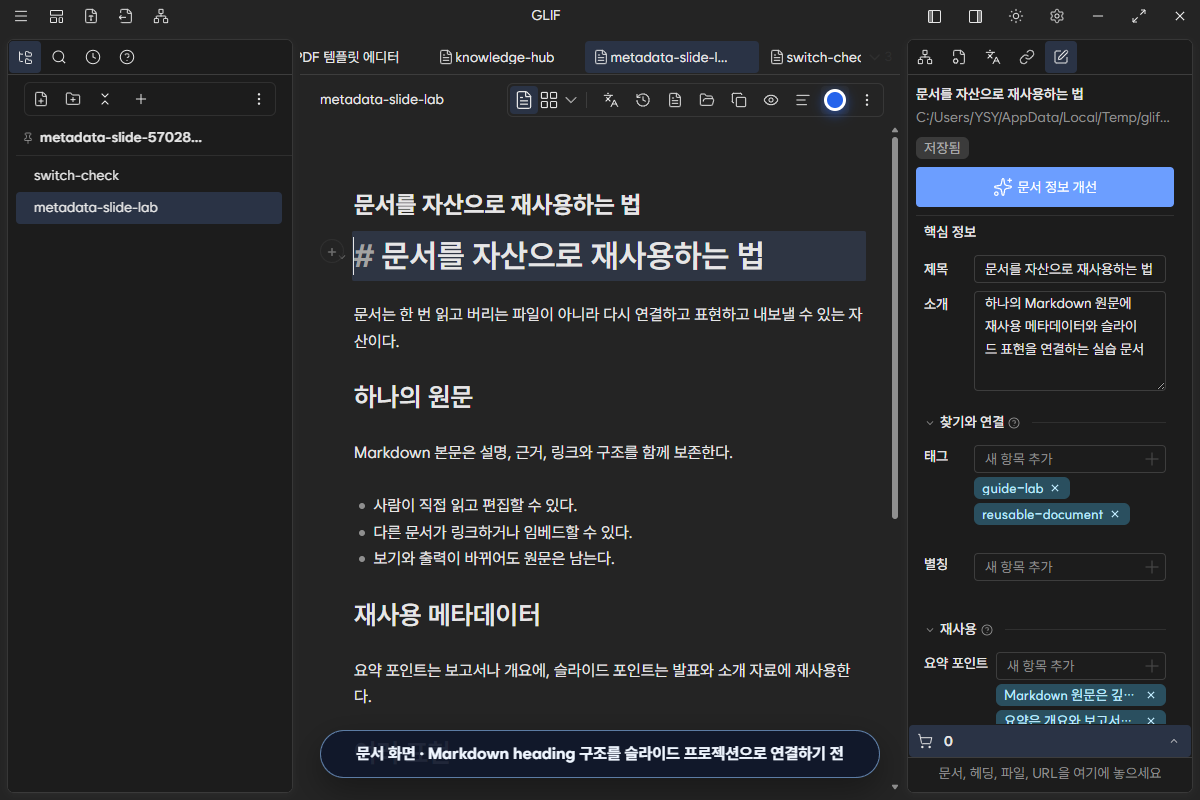Collapse the 재사용 section
Screen dimensions: 1200x800
(930, 630)
